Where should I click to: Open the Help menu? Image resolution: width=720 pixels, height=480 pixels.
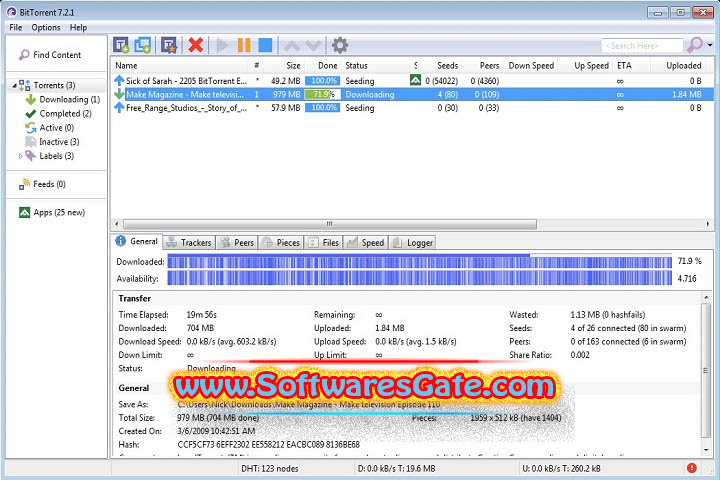(78, 27)
